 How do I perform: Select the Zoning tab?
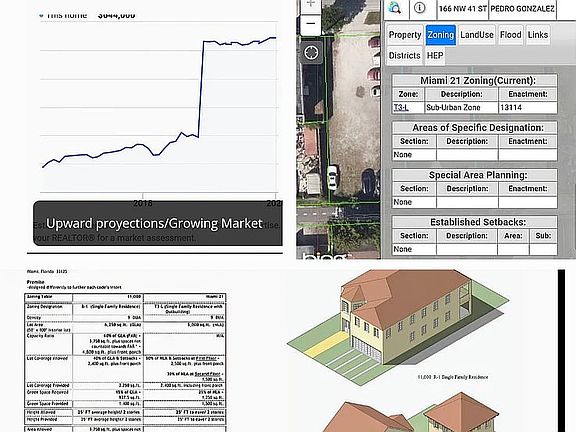pos(440,35)
